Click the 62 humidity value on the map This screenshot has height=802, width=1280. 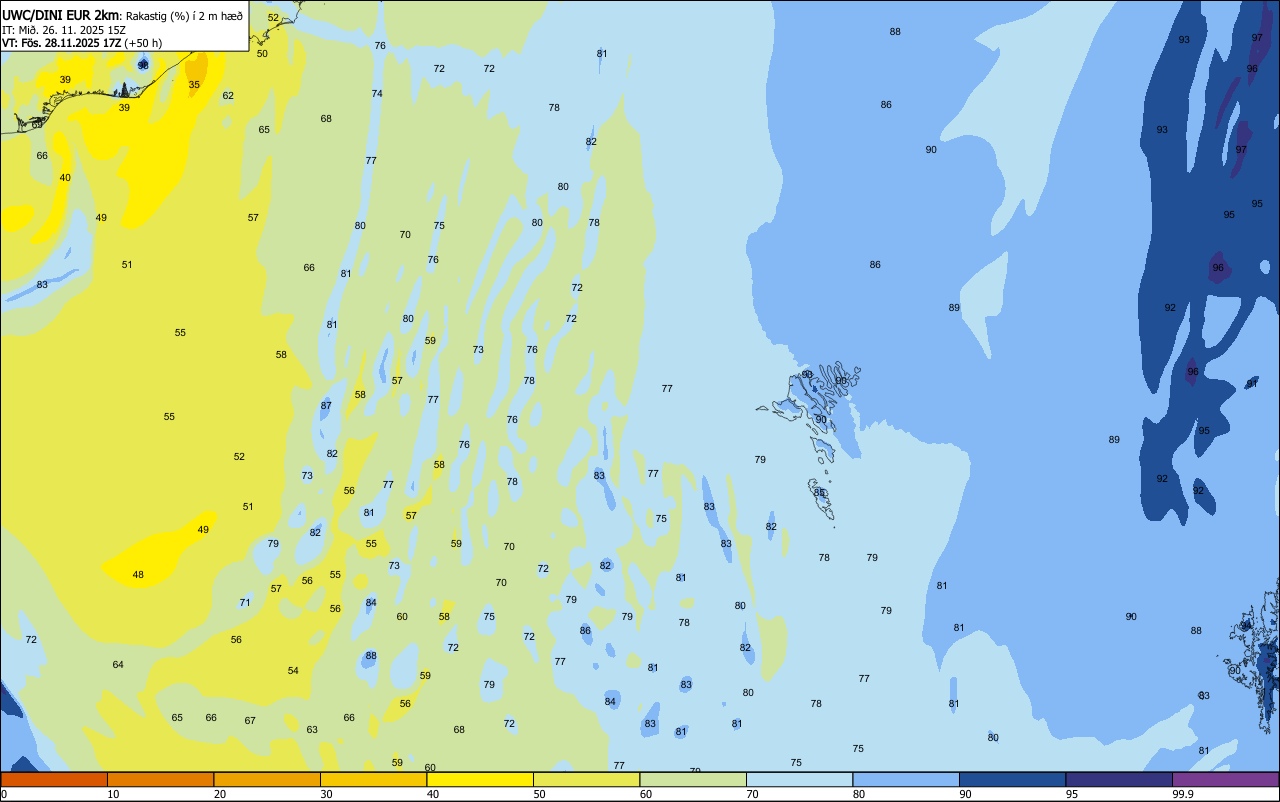(228, 95)
